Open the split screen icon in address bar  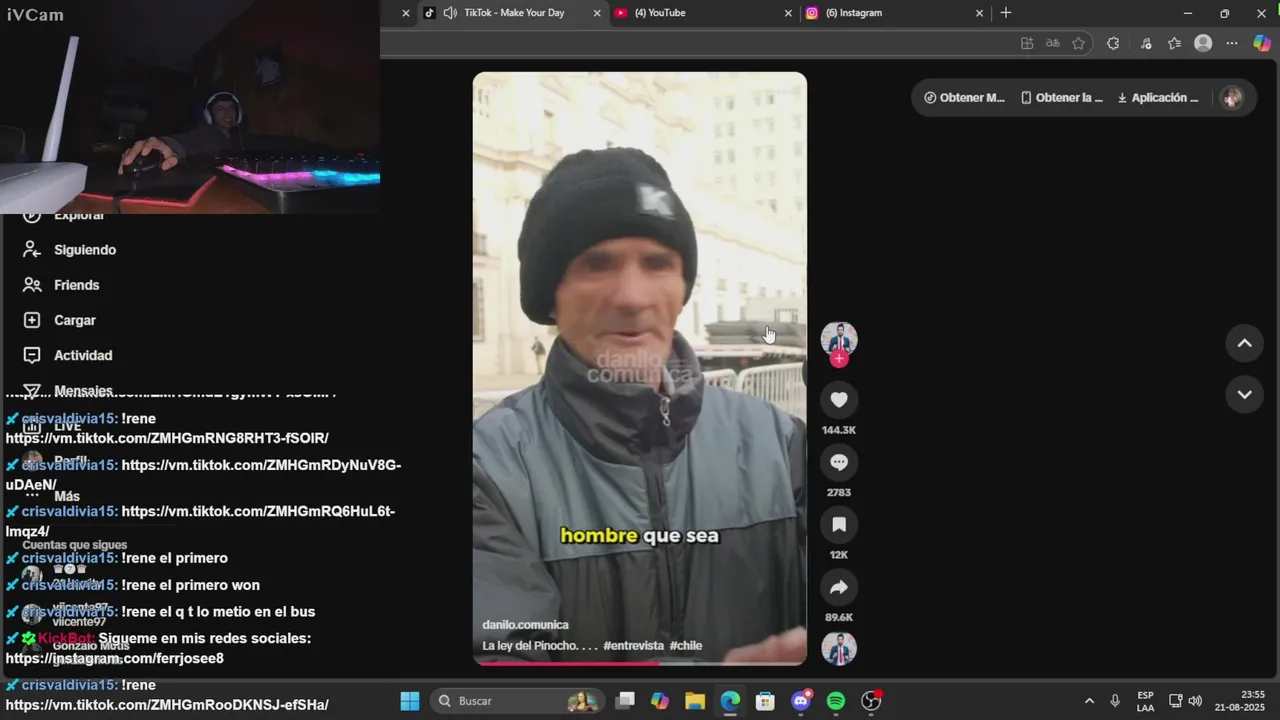pyautogui.click(x=1027, y=43)
